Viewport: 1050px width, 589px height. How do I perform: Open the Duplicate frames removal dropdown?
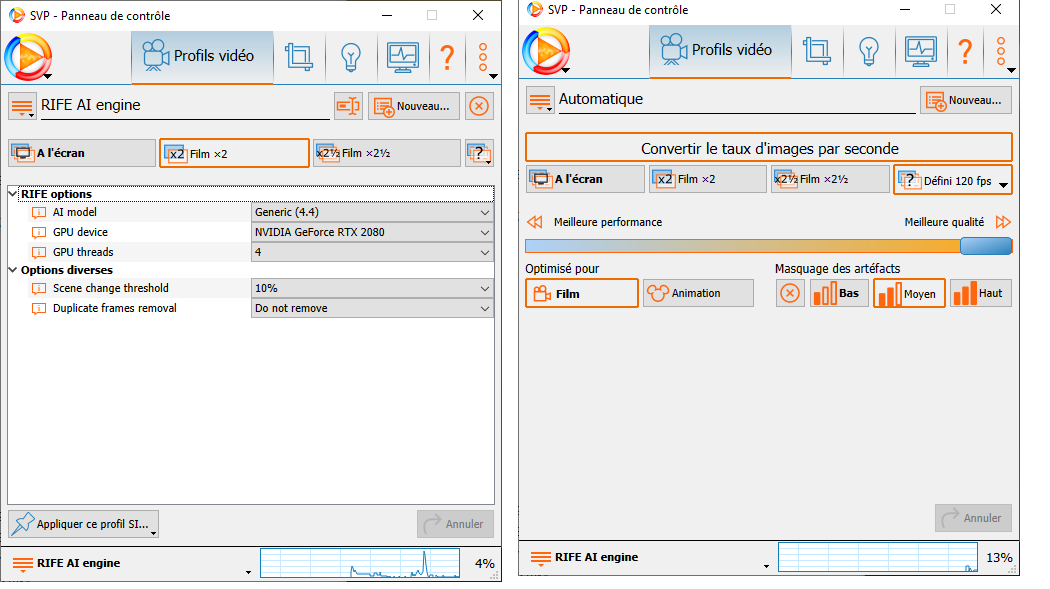click(x=372, y=309)
